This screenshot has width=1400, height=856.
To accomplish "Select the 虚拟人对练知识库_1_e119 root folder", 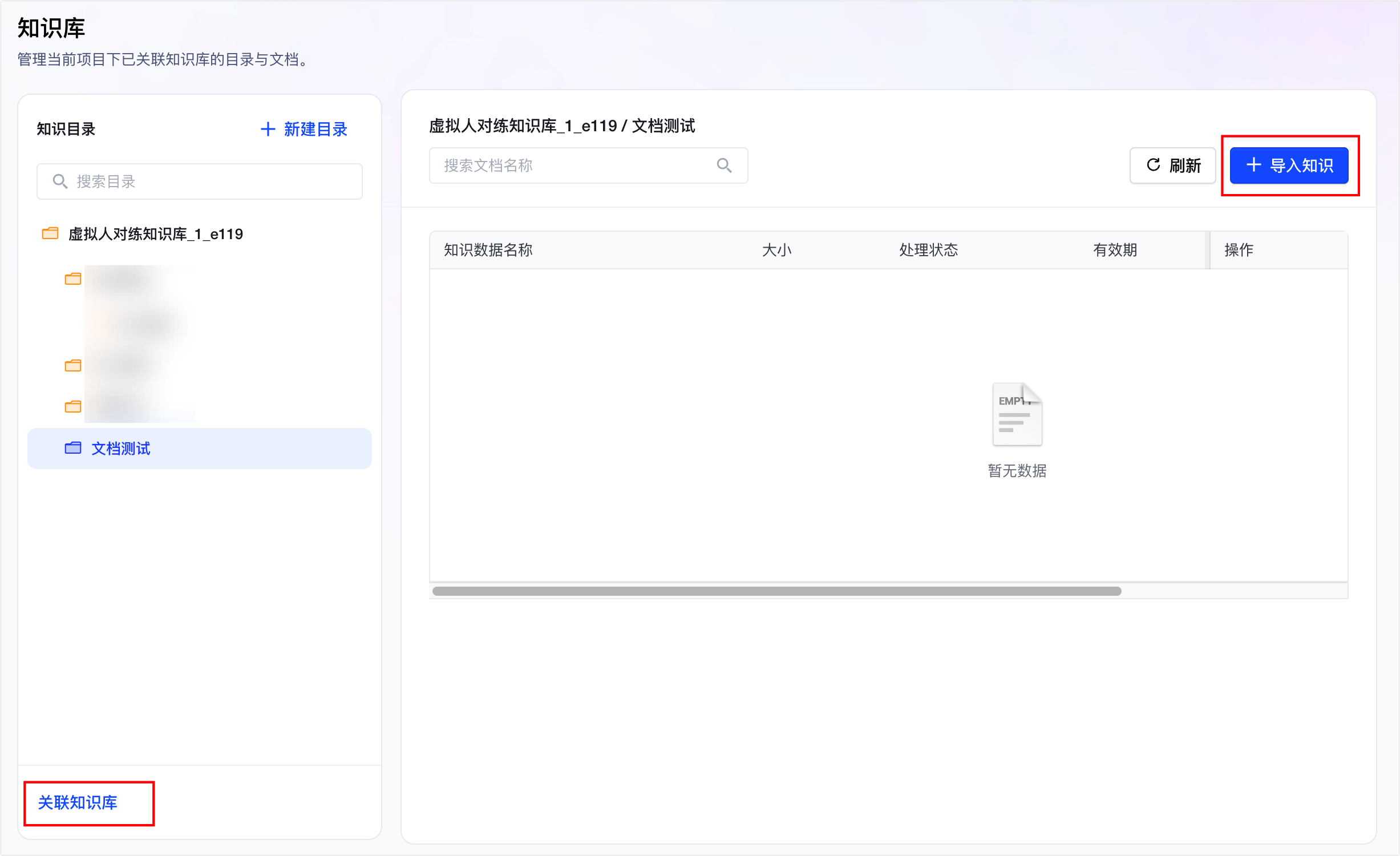I will pos(155,234).
